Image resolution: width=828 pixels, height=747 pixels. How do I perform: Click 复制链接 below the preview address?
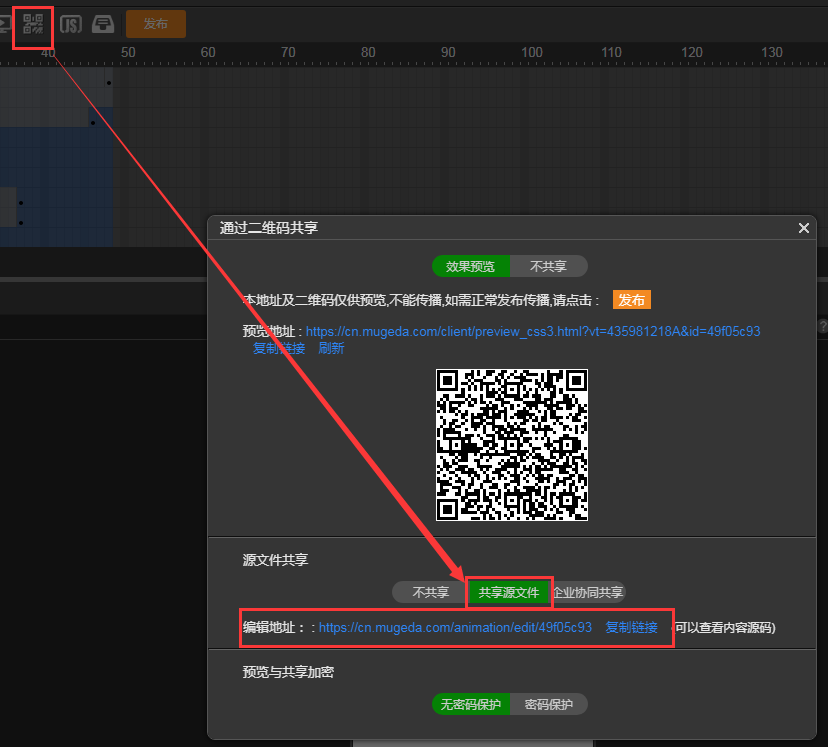pyautogui.click(x=279, y=348)
